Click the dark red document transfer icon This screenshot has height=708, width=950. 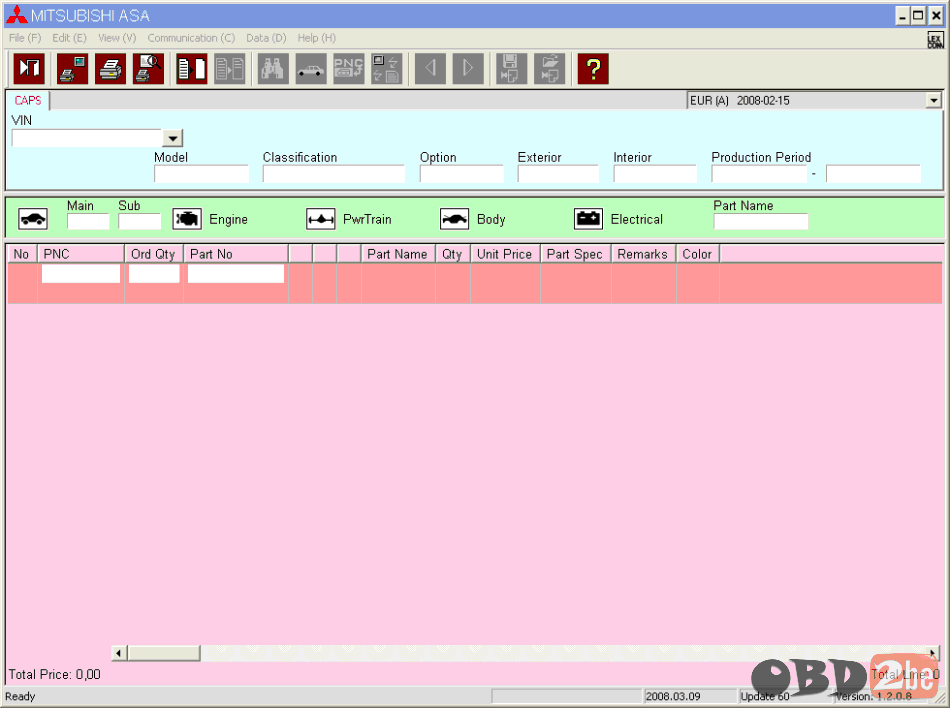pyautogui.click(x=191, y=68)
